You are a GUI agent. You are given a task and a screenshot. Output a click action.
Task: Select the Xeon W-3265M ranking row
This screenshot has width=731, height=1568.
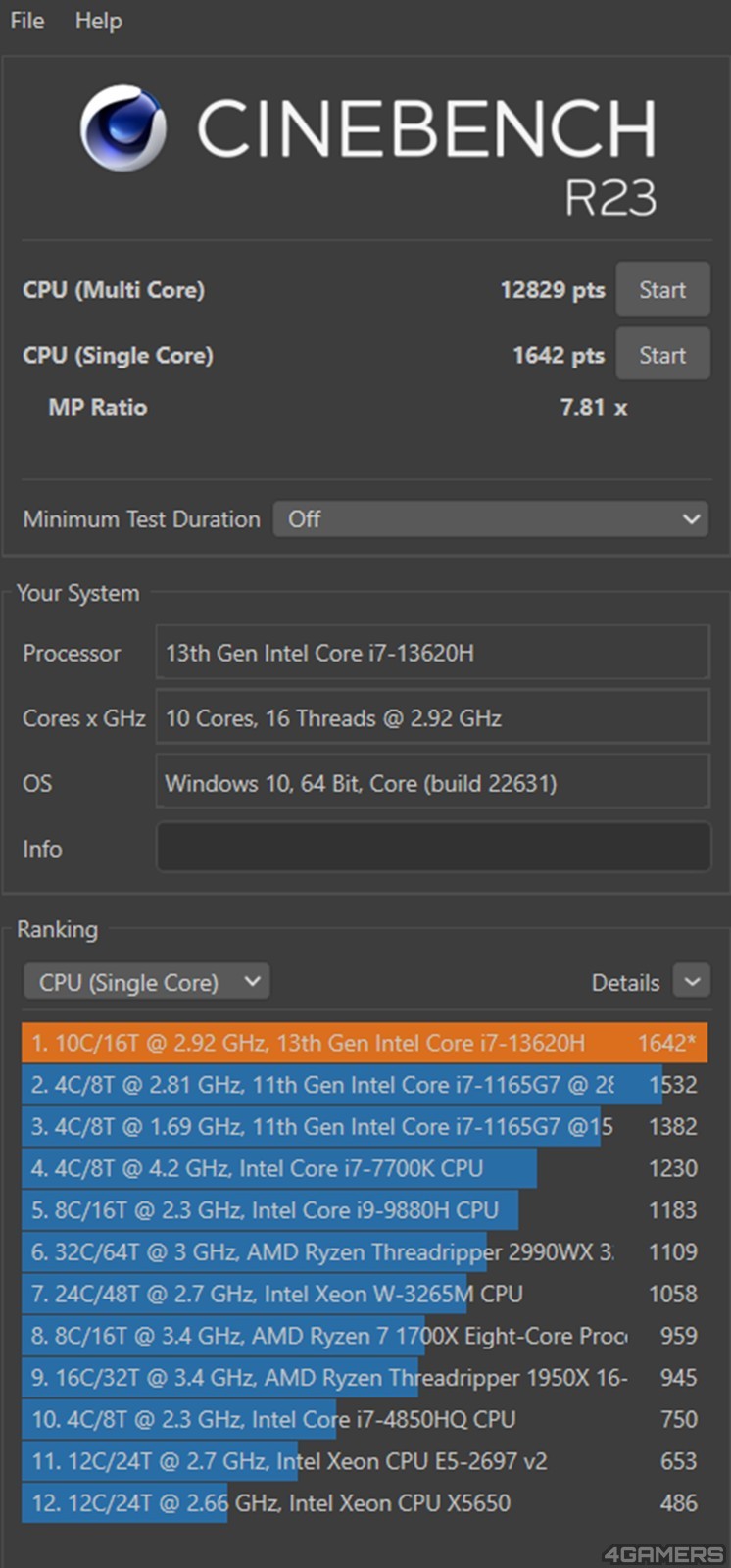coord(364,1294)
